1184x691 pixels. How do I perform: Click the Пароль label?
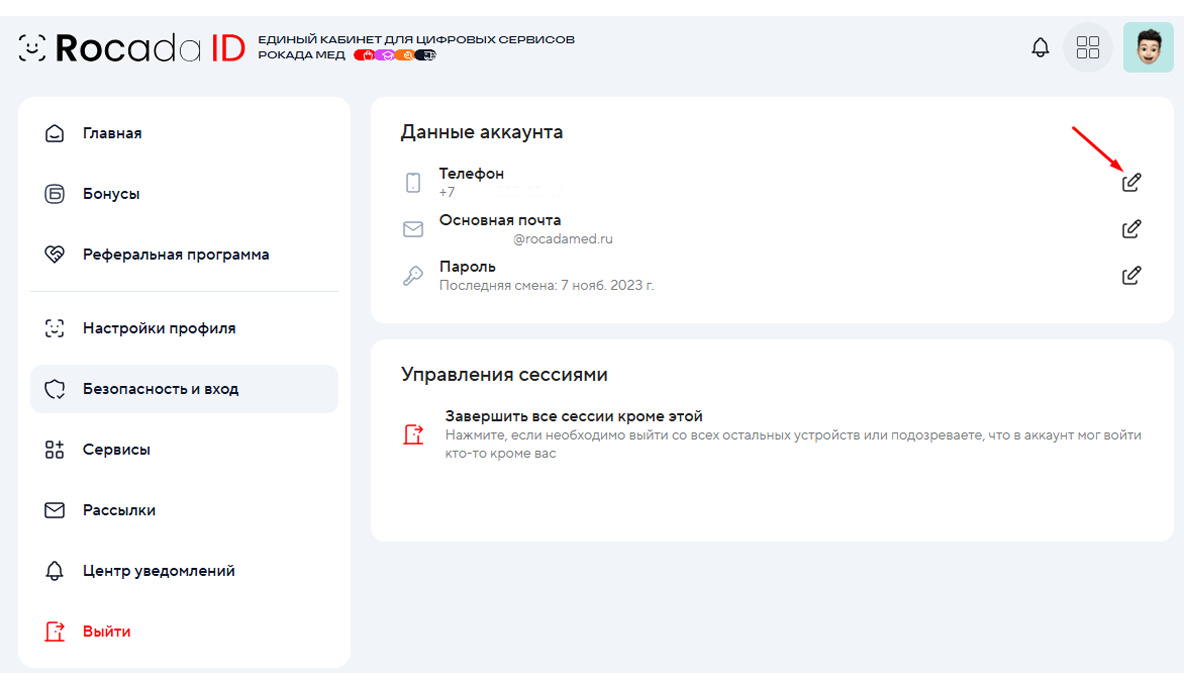point(467,267)
